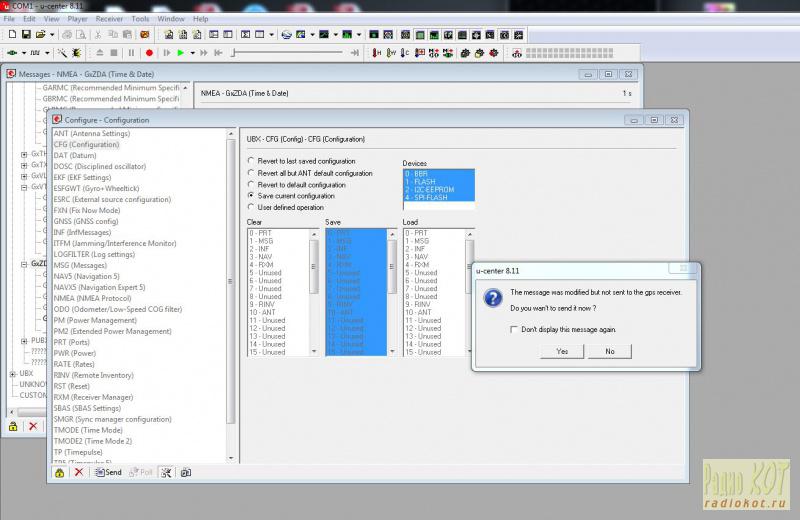Click the Eject player icon
The width and height of the screenshot is (800, 520).
click(x=100, y=53)
